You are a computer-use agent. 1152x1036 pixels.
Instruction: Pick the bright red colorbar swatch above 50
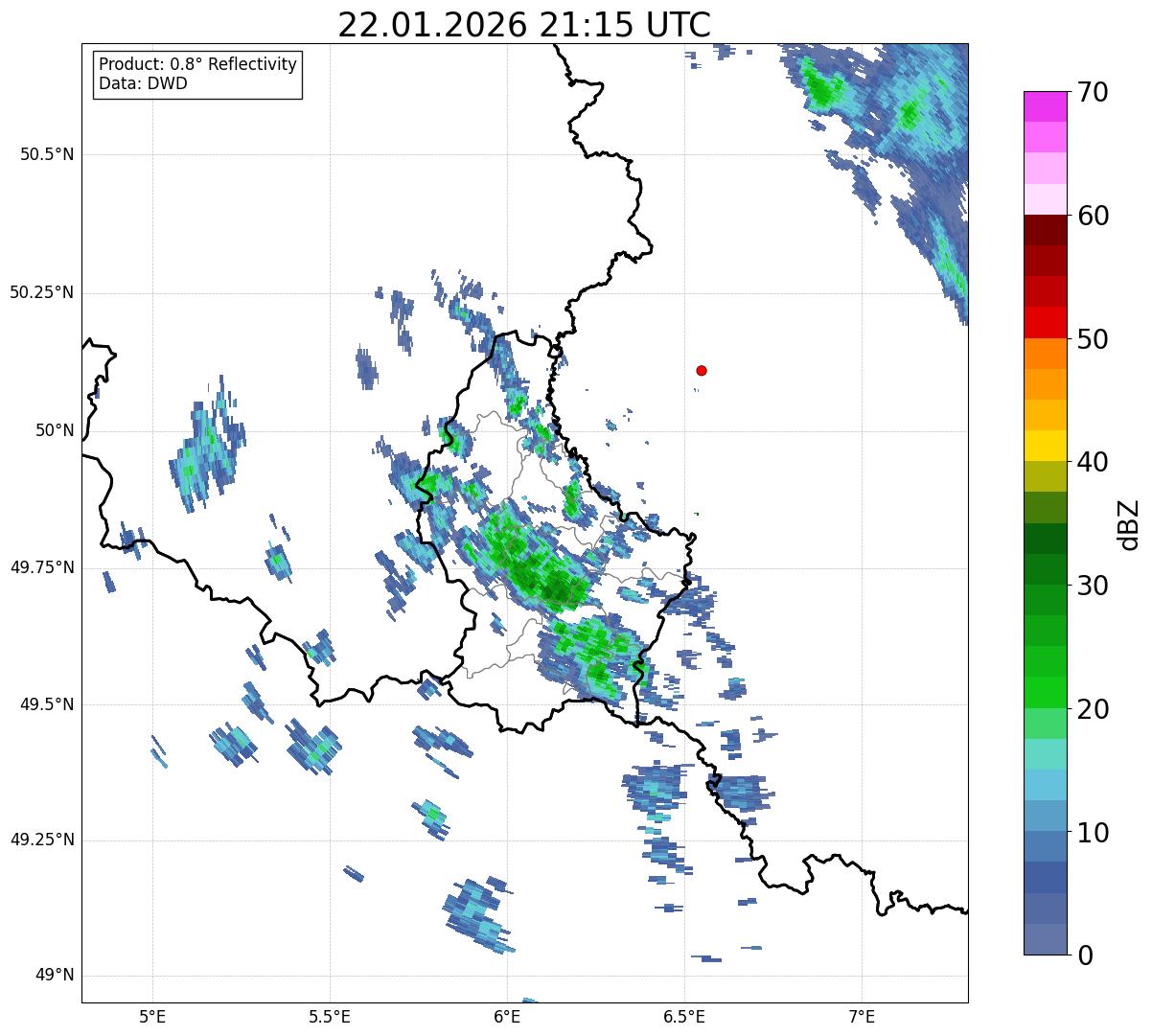pos(1045,322)
